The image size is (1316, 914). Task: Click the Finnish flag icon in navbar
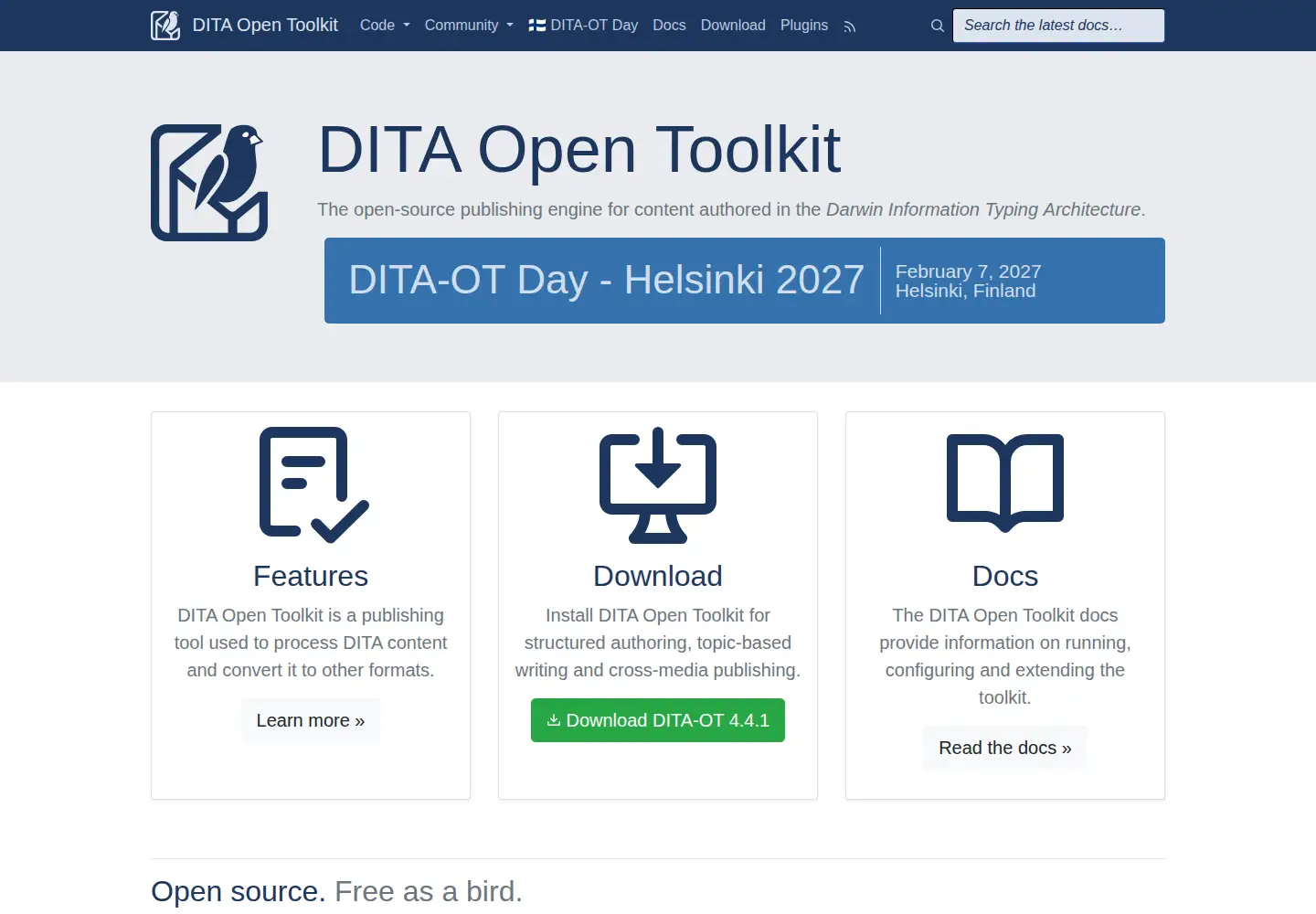point(537,26)
